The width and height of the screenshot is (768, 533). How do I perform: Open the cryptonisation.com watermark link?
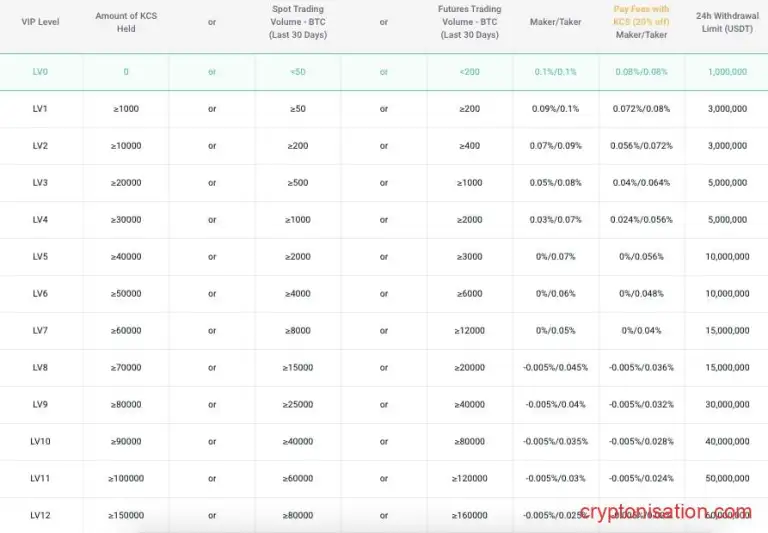(x=653, y=512)
